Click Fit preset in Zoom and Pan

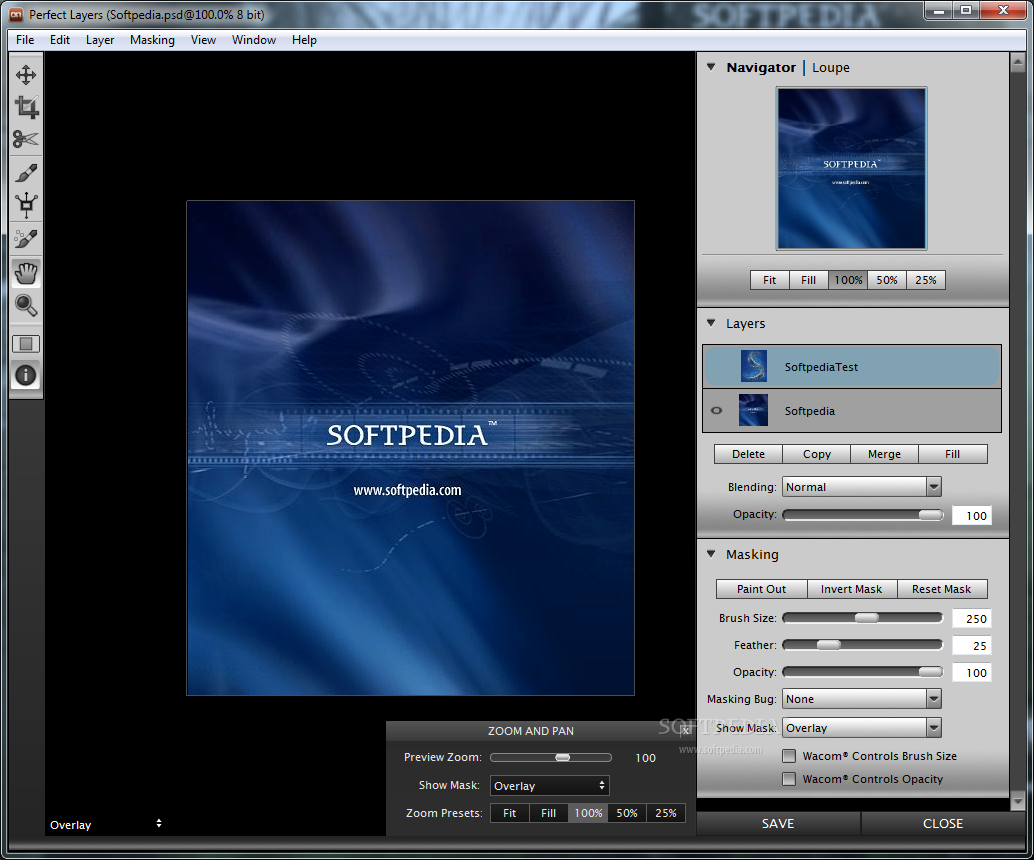click(x=510, y=813)
